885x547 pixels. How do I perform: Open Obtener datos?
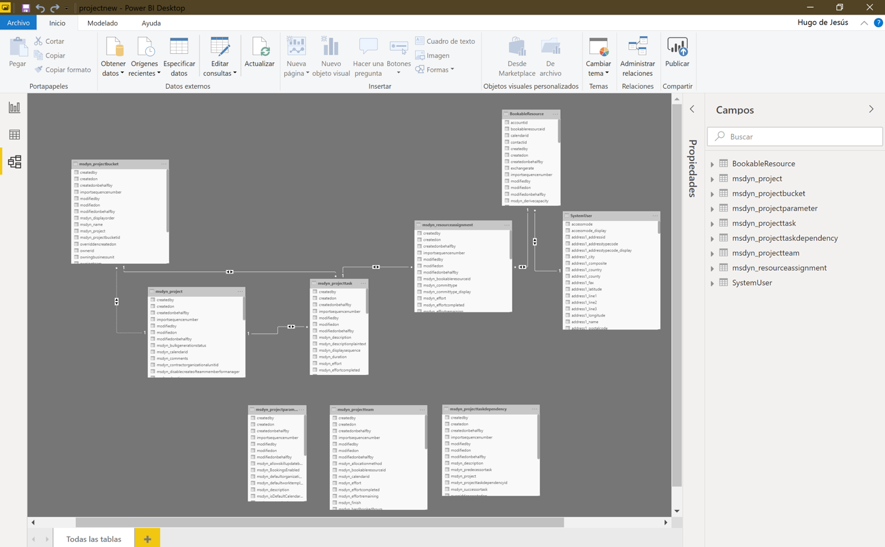coord(113,57)
